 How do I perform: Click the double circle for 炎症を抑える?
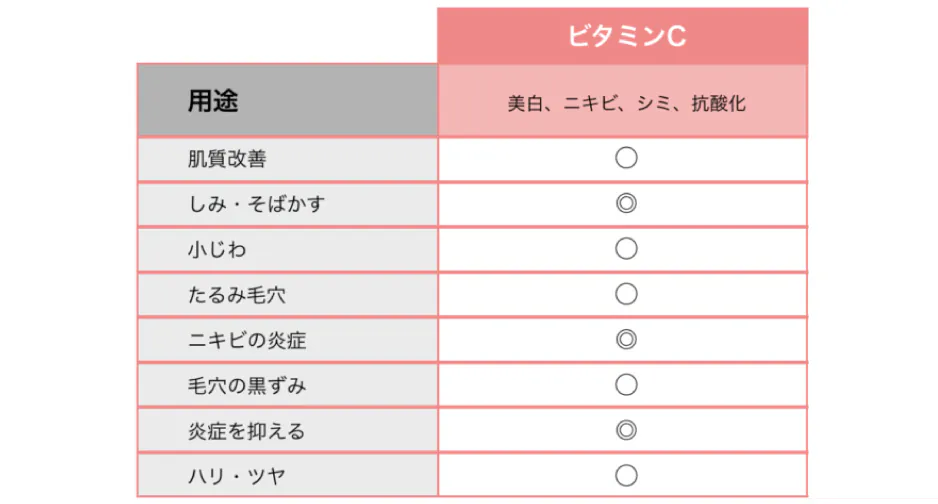[x=626, y=431]
